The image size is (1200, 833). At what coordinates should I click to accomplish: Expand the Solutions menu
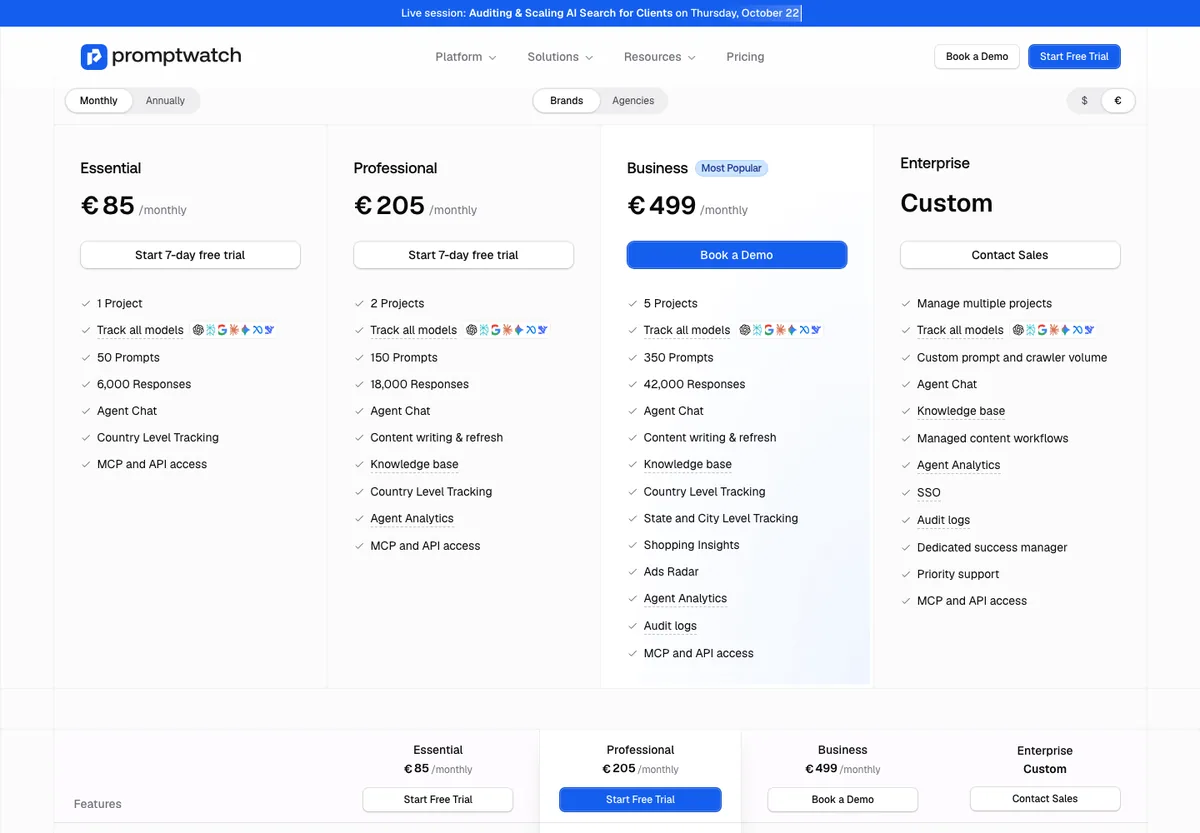tap(560, 57)
